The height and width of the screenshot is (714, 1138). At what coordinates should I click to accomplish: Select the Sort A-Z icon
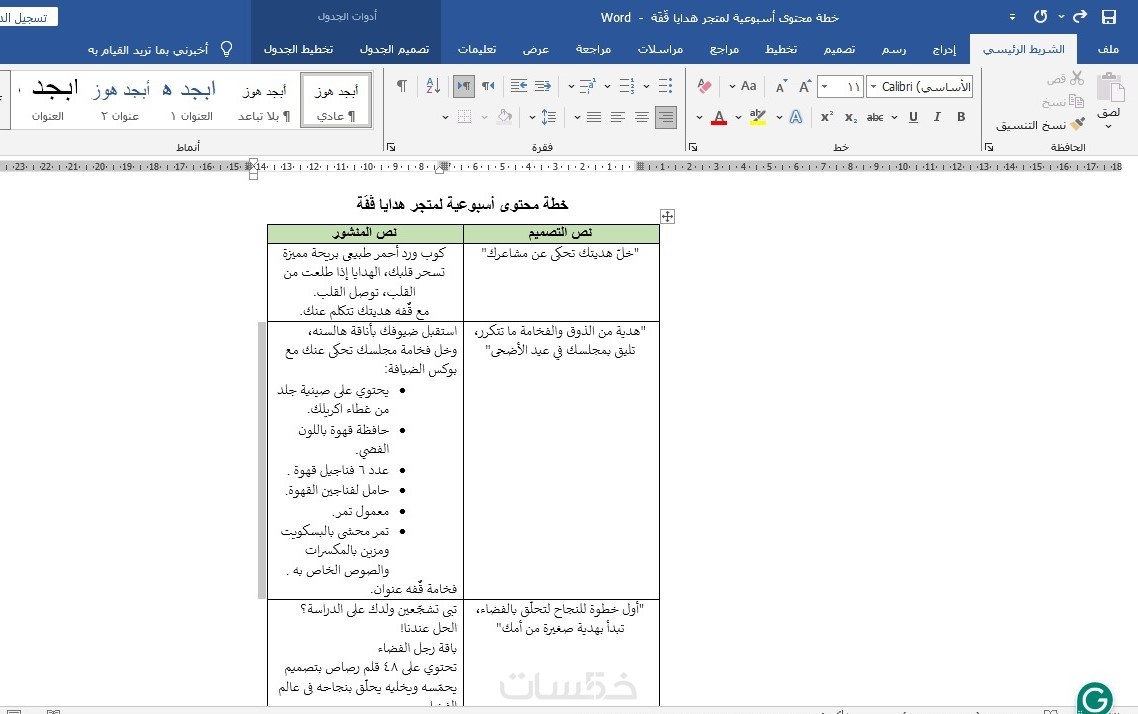tap(433, 86)
